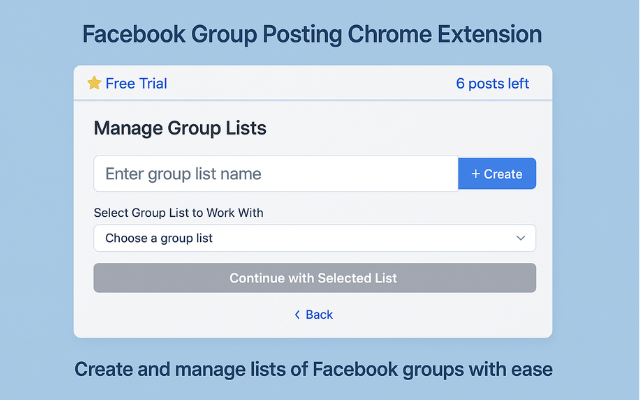
Task: Check the 6 posts left counter
Action: click(x=492, y=84)
